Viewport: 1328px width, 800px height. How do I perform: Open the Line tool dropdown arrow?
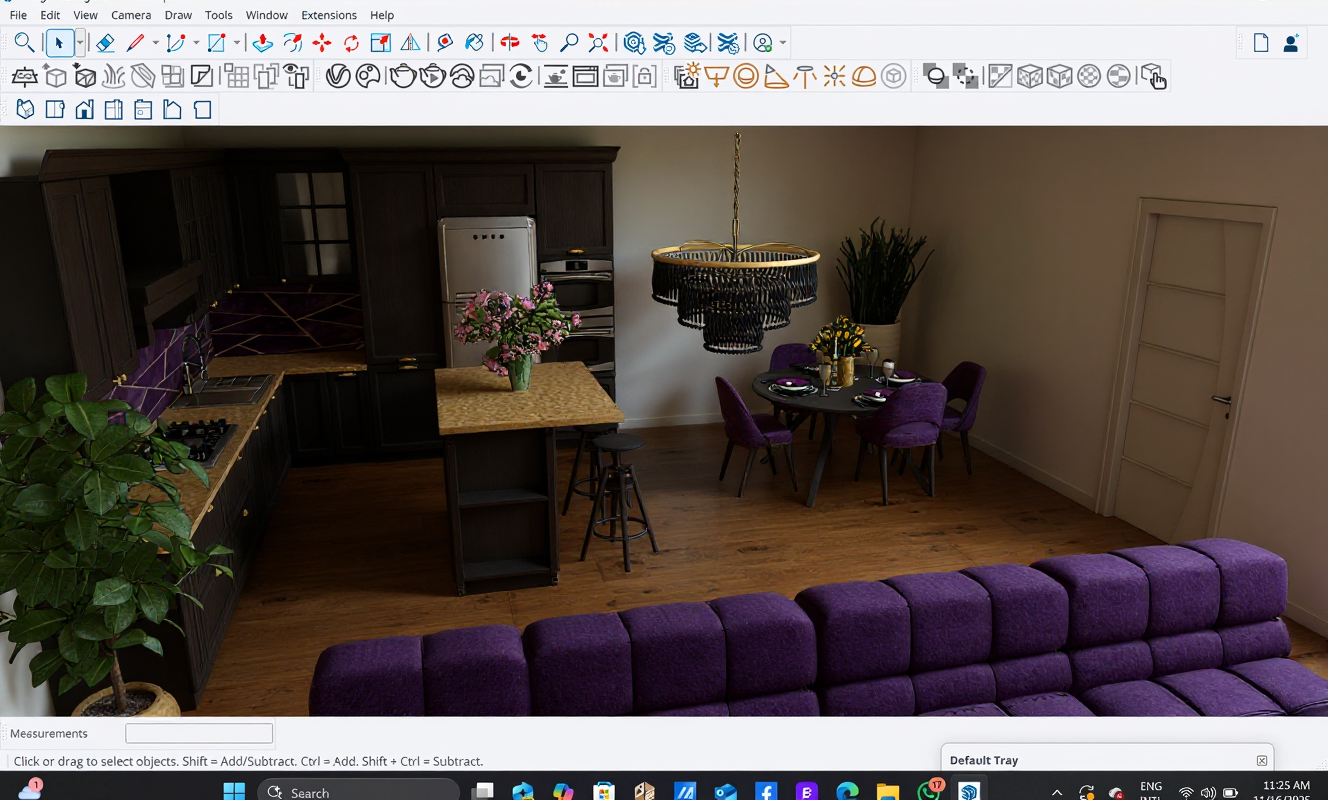[x=155, y=43]
